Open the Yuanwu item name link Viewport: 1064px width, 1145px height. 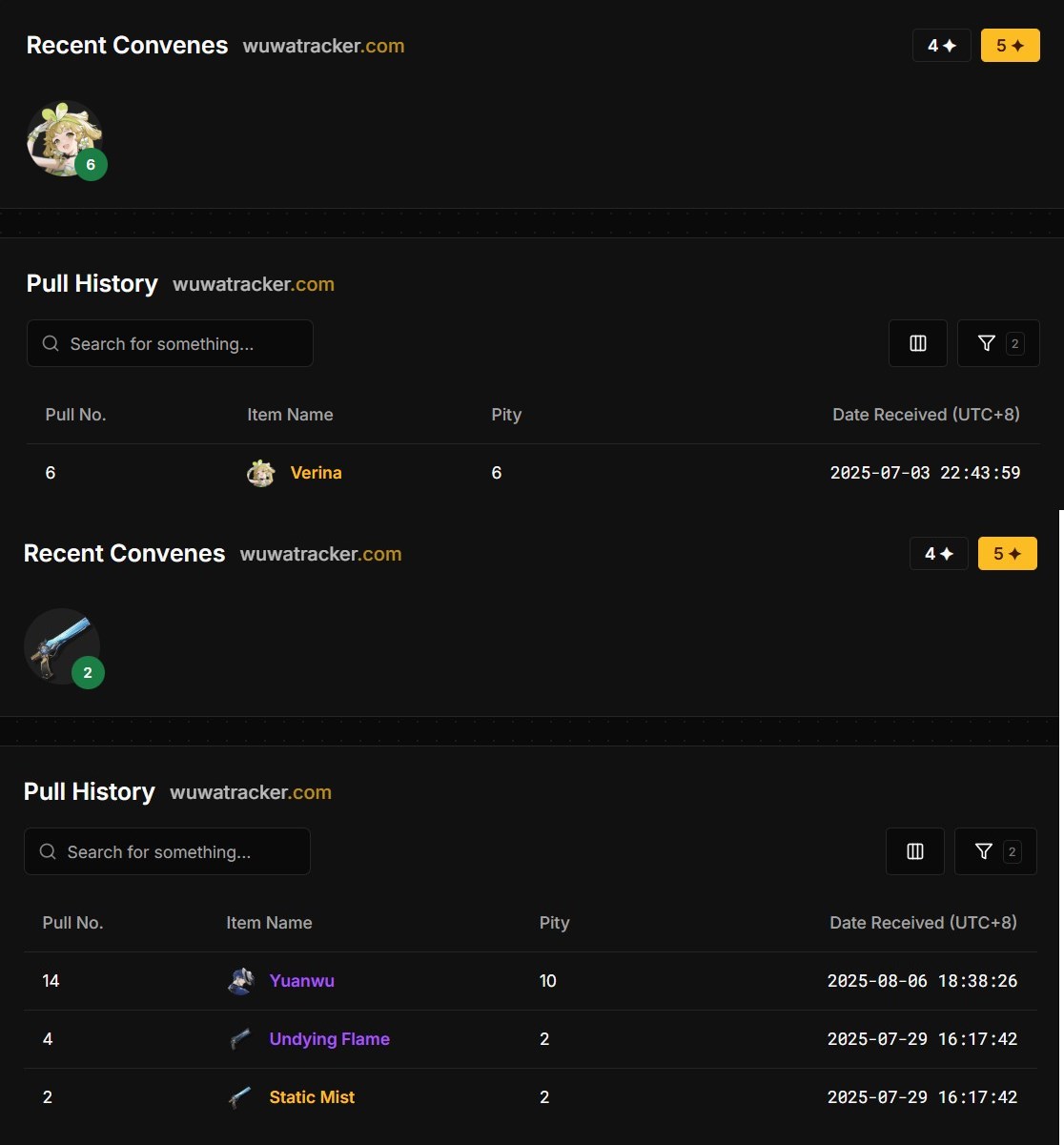coord(301,981)
